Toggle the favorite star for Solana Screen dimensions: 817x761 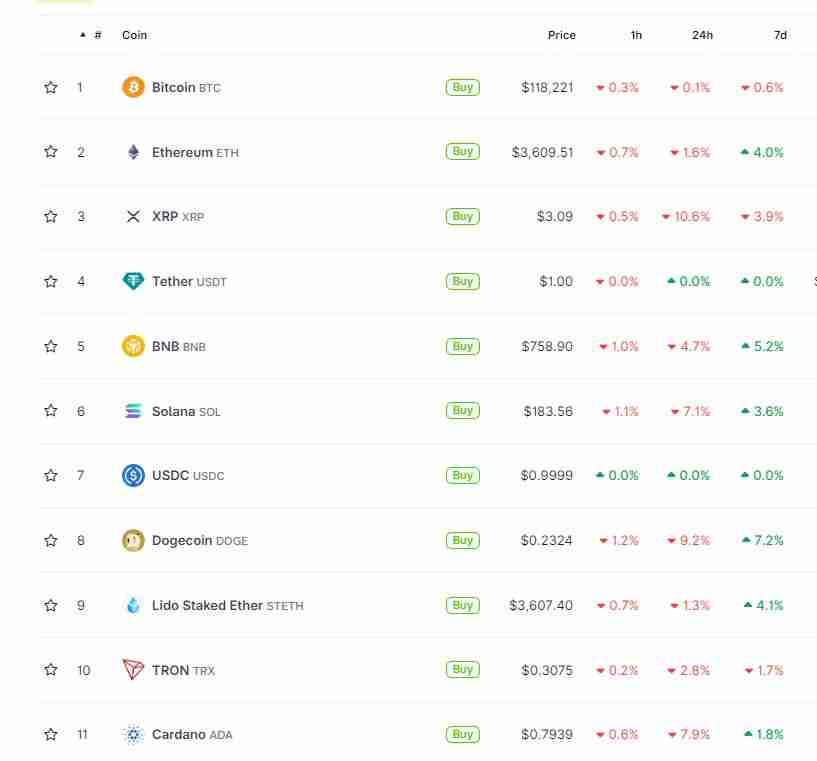51,411
